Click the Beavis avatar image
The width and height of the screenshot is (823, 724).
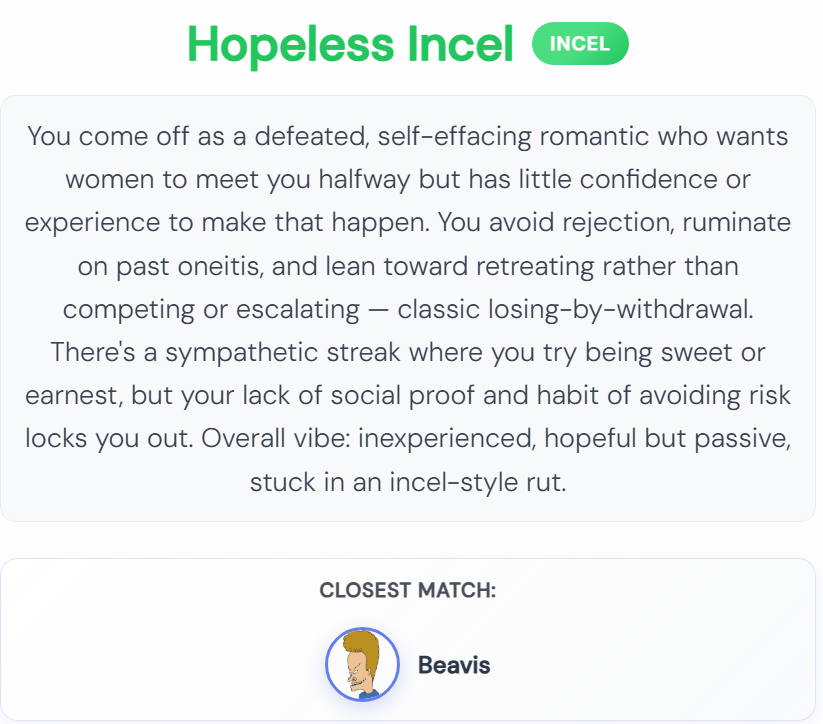click(356, 663)
